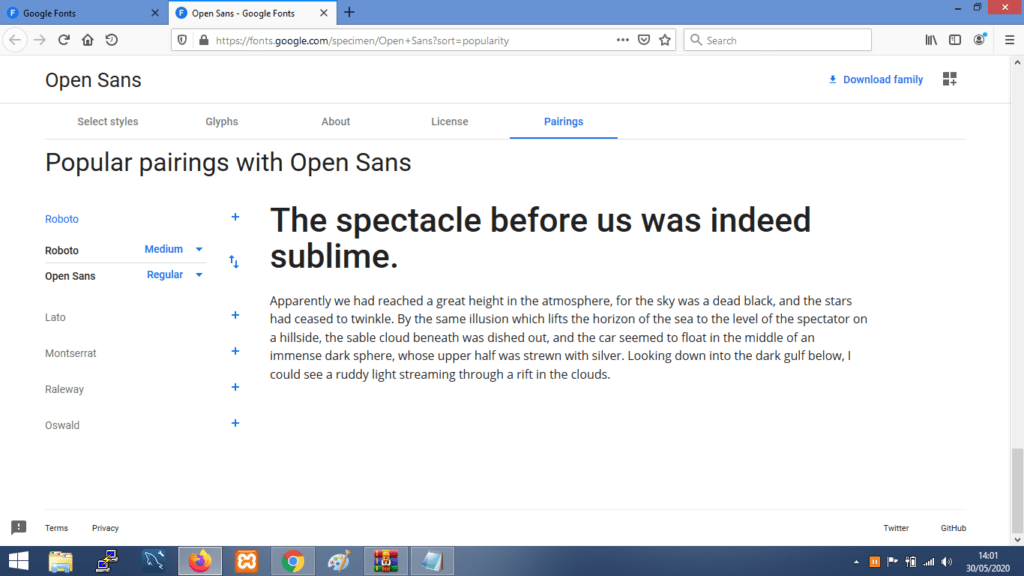
Task: Toggle the sidebar view icon
Action: pos(955,40)
